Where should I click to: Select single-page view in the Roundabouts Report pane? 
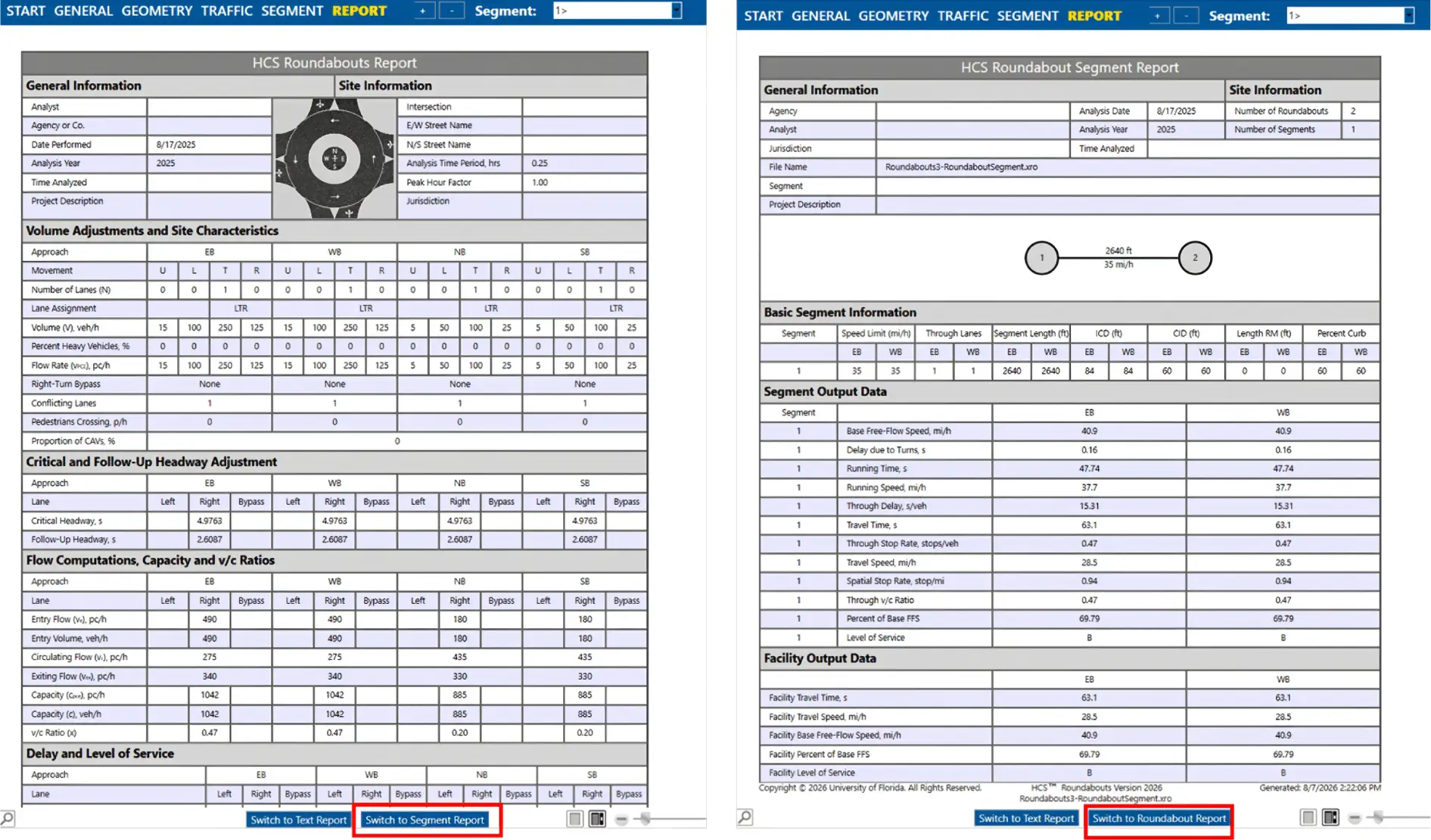click(575, 819)
